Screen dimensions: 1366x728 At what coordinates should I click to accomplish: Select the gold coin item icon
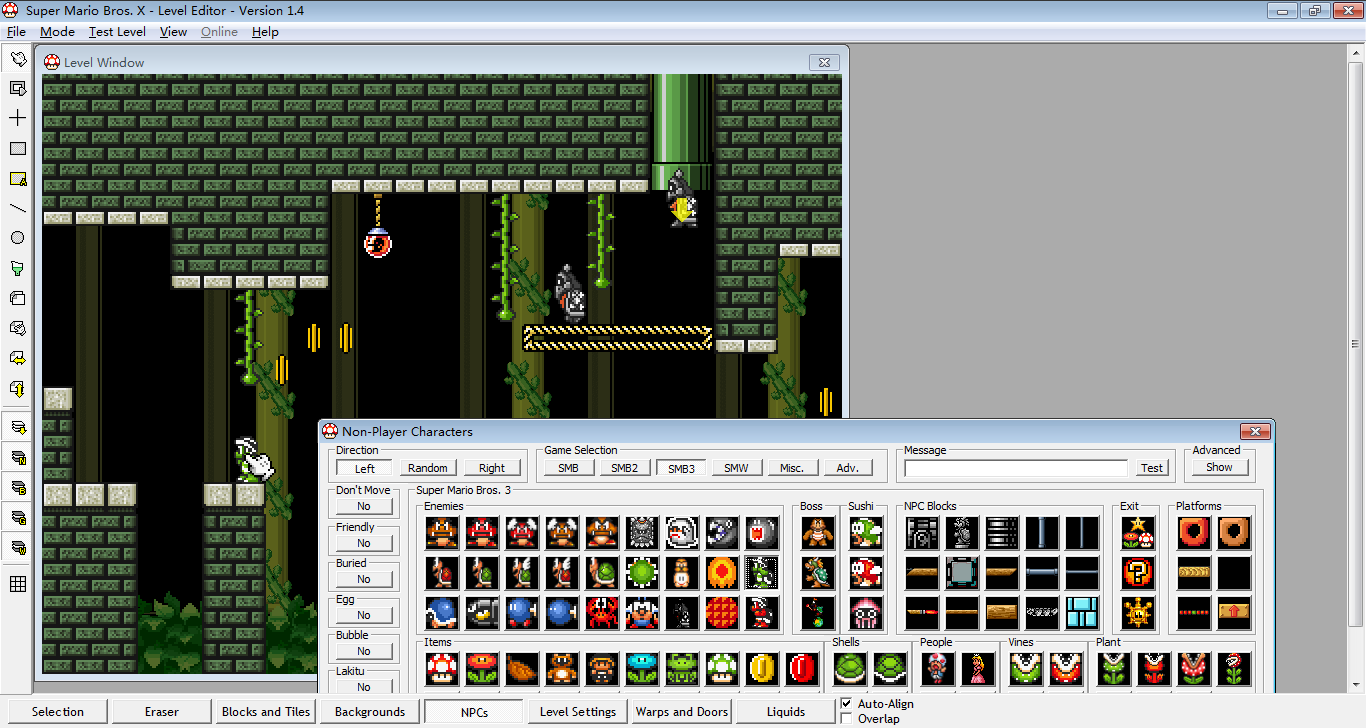(x=762, y=669)
